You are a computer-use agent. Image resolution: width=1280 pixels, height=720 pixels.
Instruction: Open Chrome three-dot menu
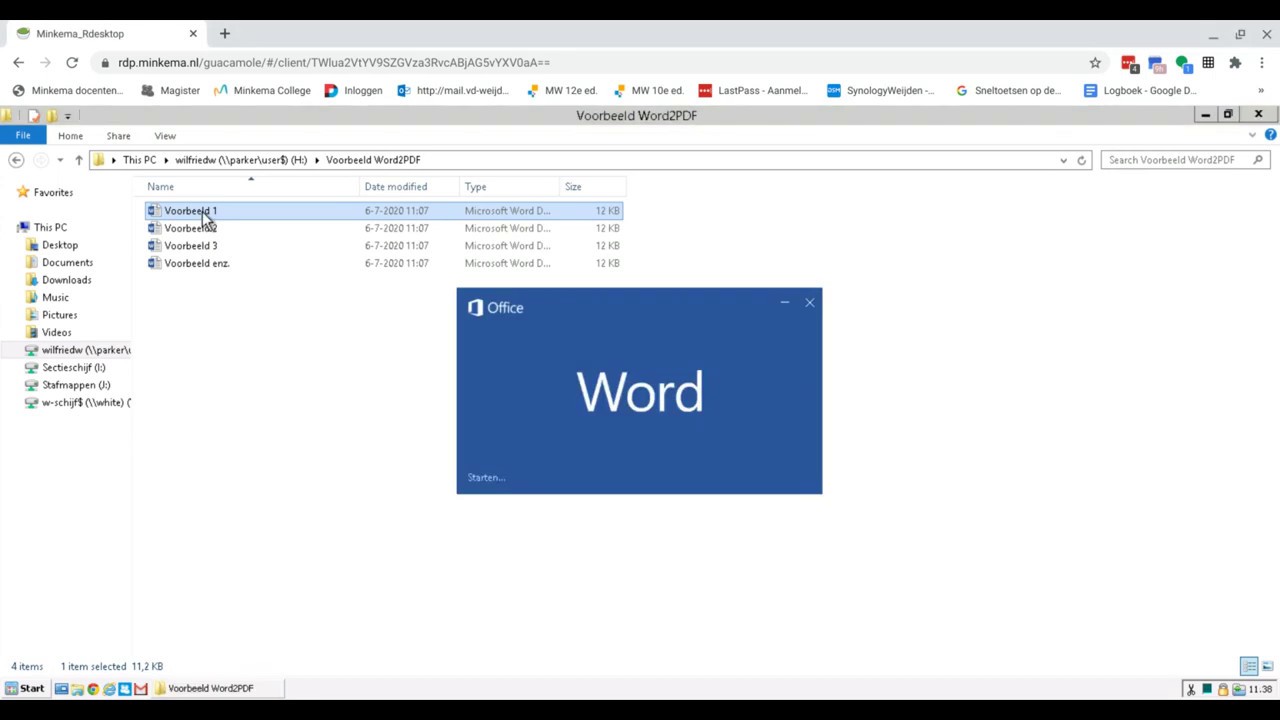(1262, 62)
